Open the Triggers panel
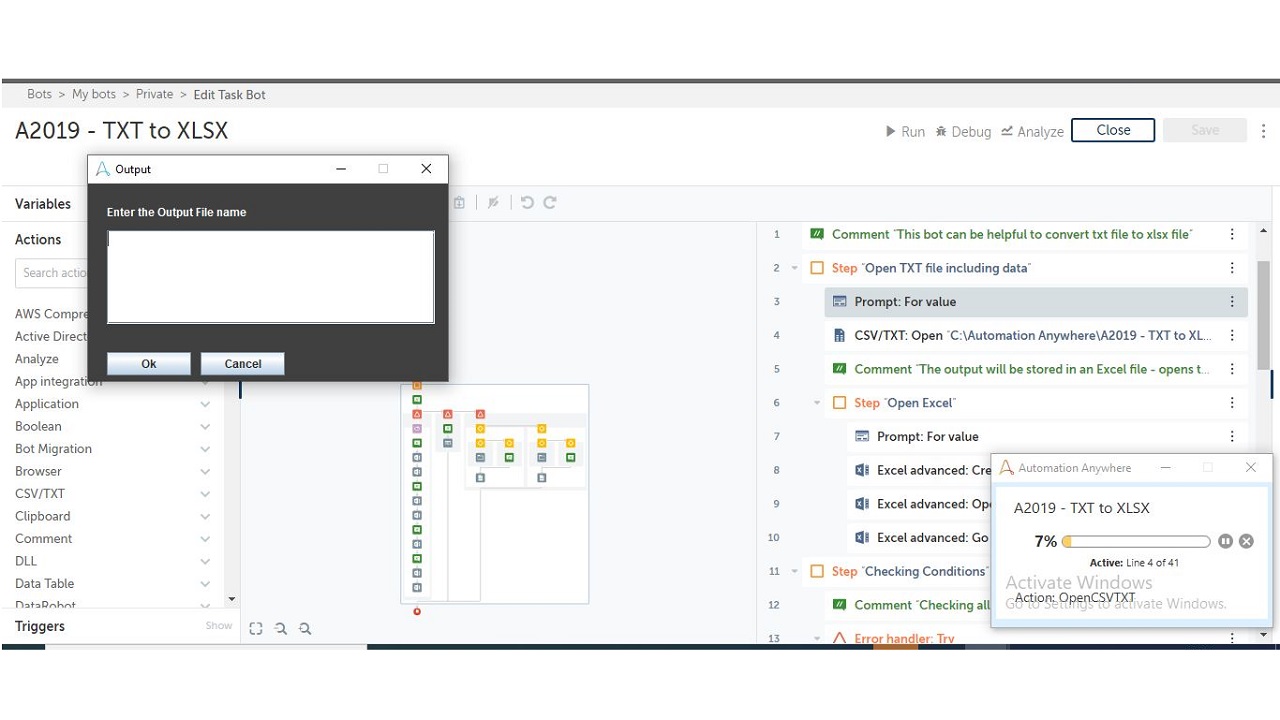Viewport: 1280px width, 720px height. tap(40, 626)
